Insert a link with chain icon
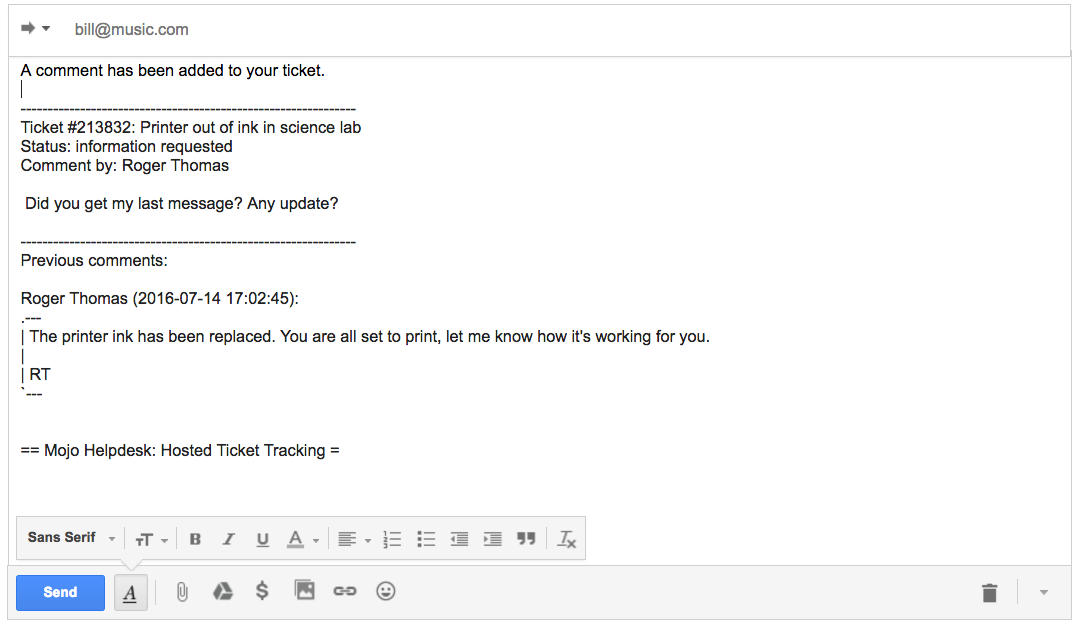The image size is (1079, 626). pyautogui.click(x=345, y=591)
